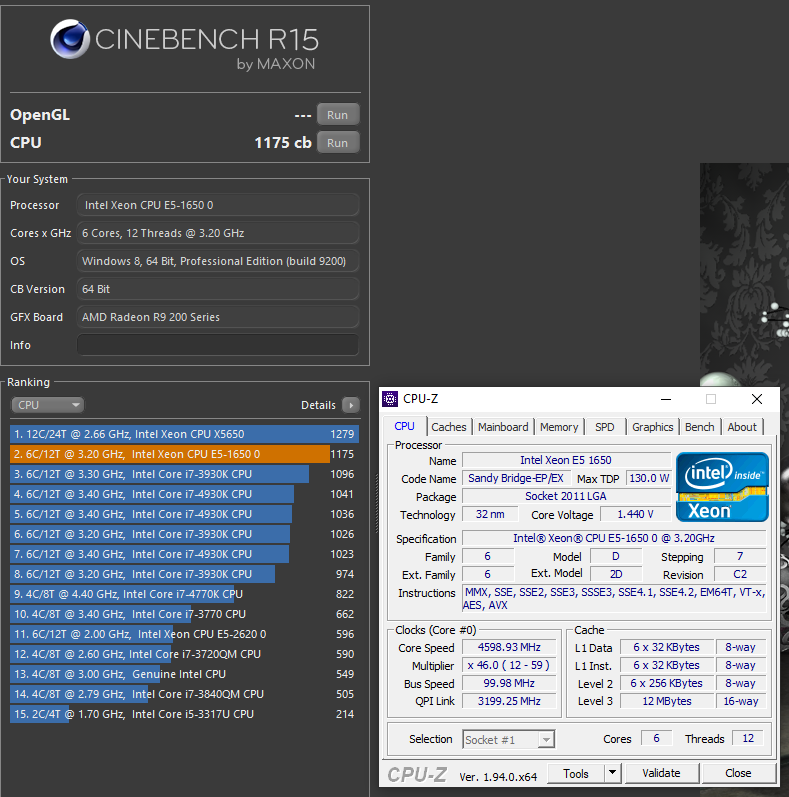Select the Xeon X5650 top ranking entry
789x797 pixels.
[x=170, y=434]
